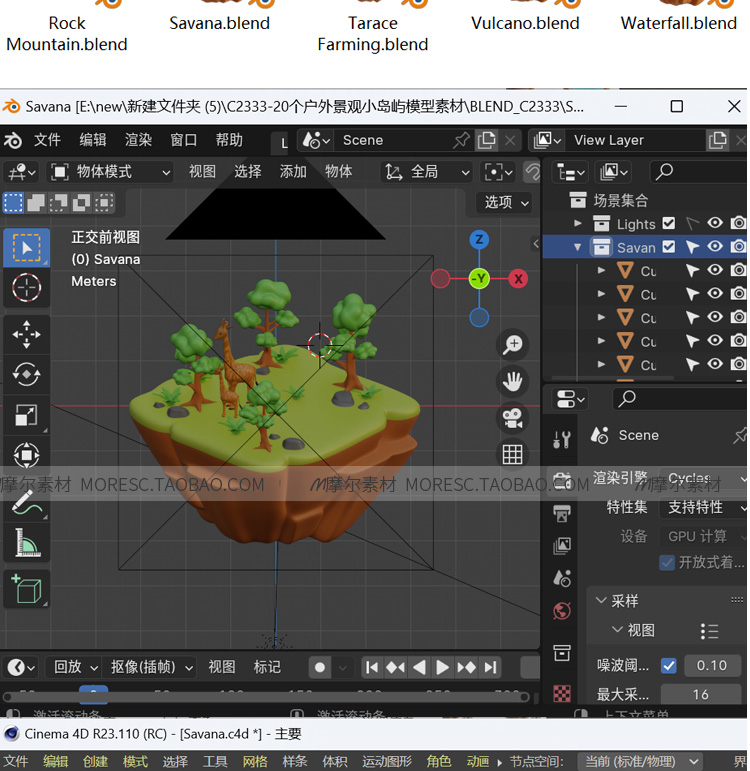
Task: Activate the 3D Cursor tool
Action: point(27,287)
